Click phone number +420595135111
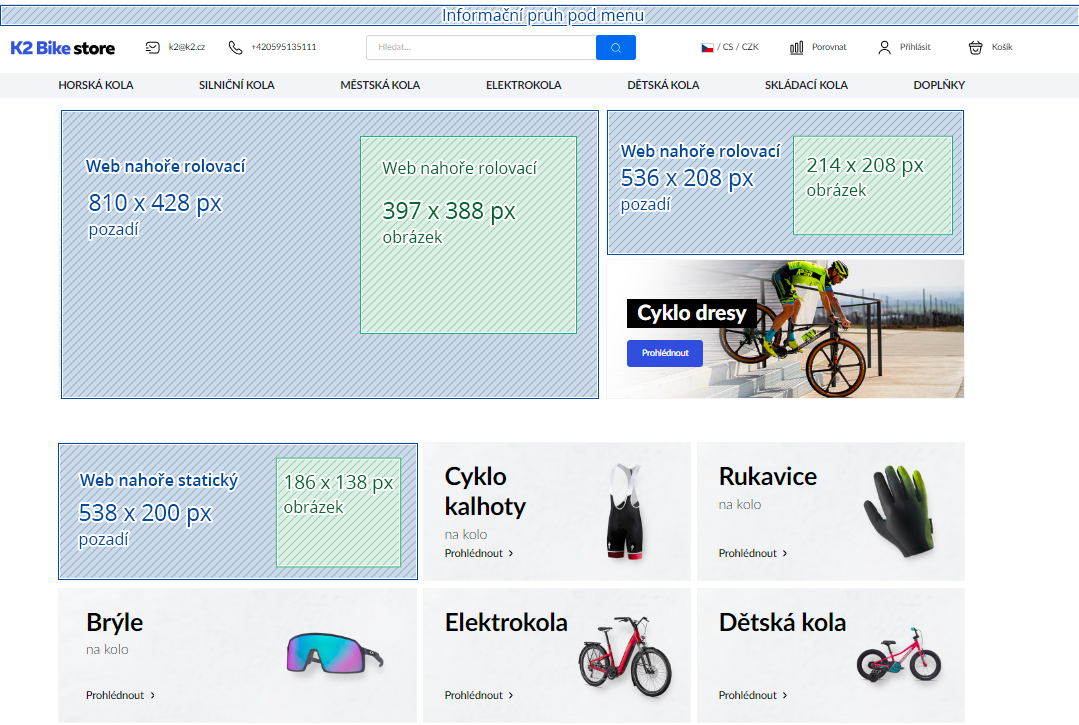Image resolution: width=1079 pixels, height=725 pixels. (x=284, y=47)
